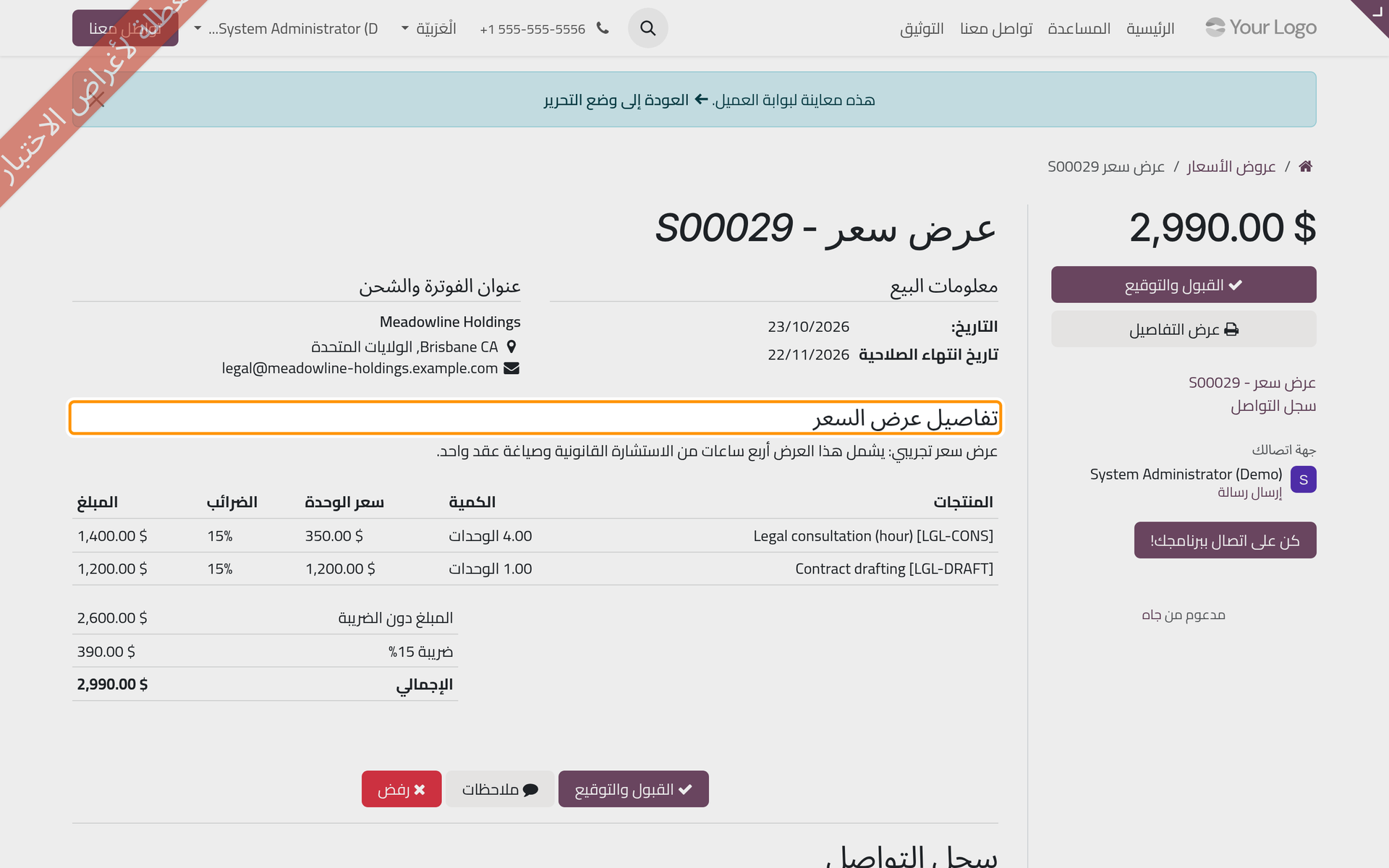Click the email legal@meadowline-holdings.example.com
The height and width of the screenshot is (868, 1389).
[360, 368]
